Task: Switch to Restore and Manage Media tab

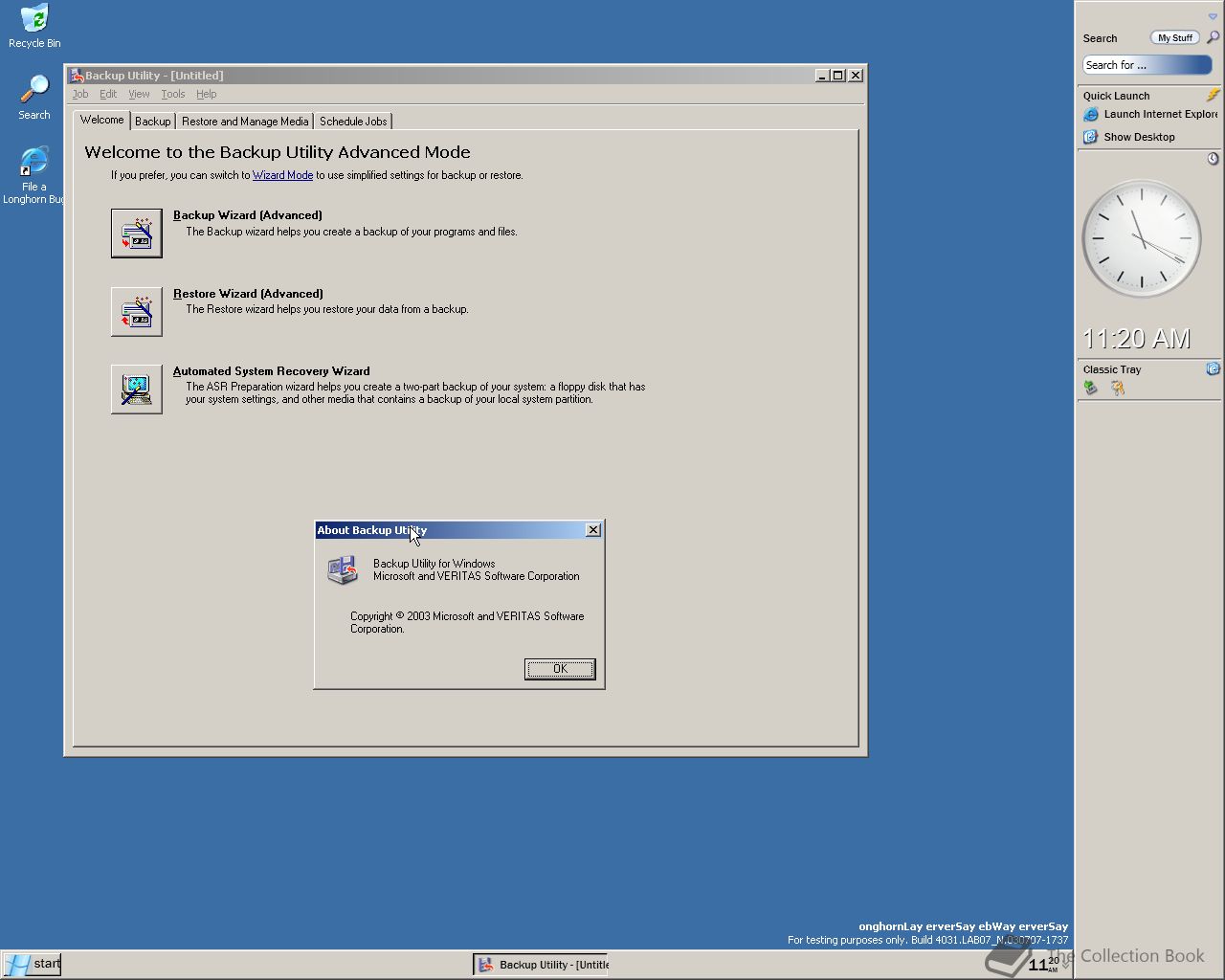Action: [245, 122]
